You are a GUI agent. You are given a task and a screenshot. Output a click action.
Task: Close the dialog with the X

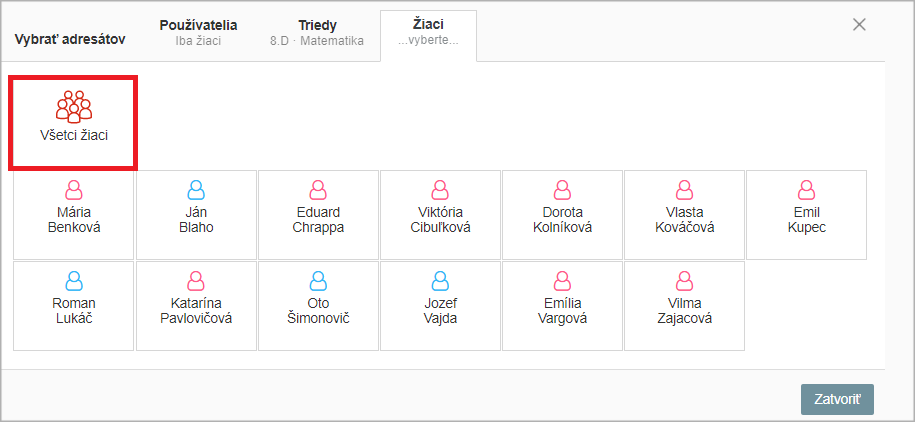(x=859, y=25)
